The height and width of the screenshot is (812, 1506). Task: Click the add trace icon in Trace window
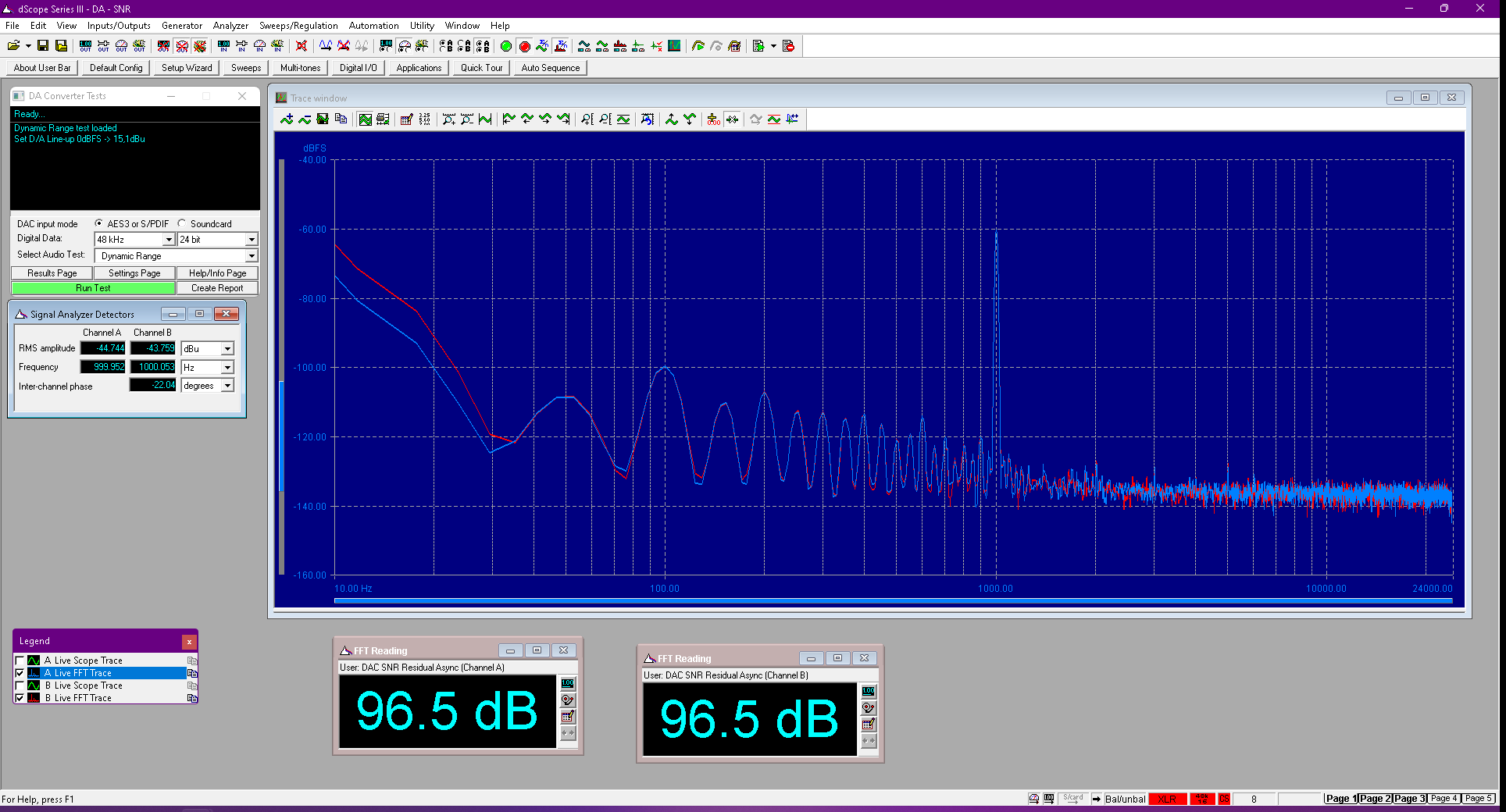(x=287, y=119)
